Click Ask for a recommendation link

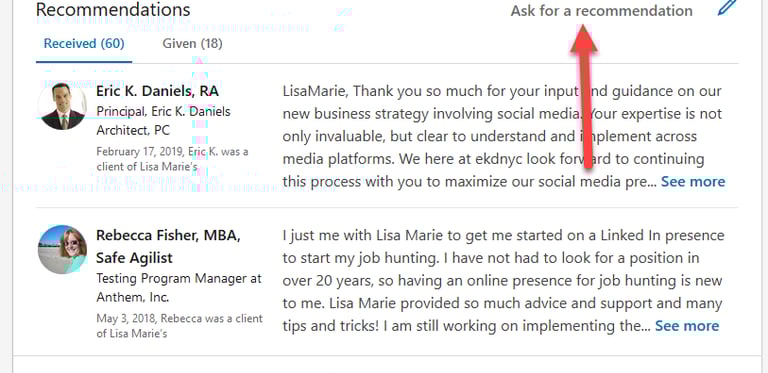pos(601,11)
